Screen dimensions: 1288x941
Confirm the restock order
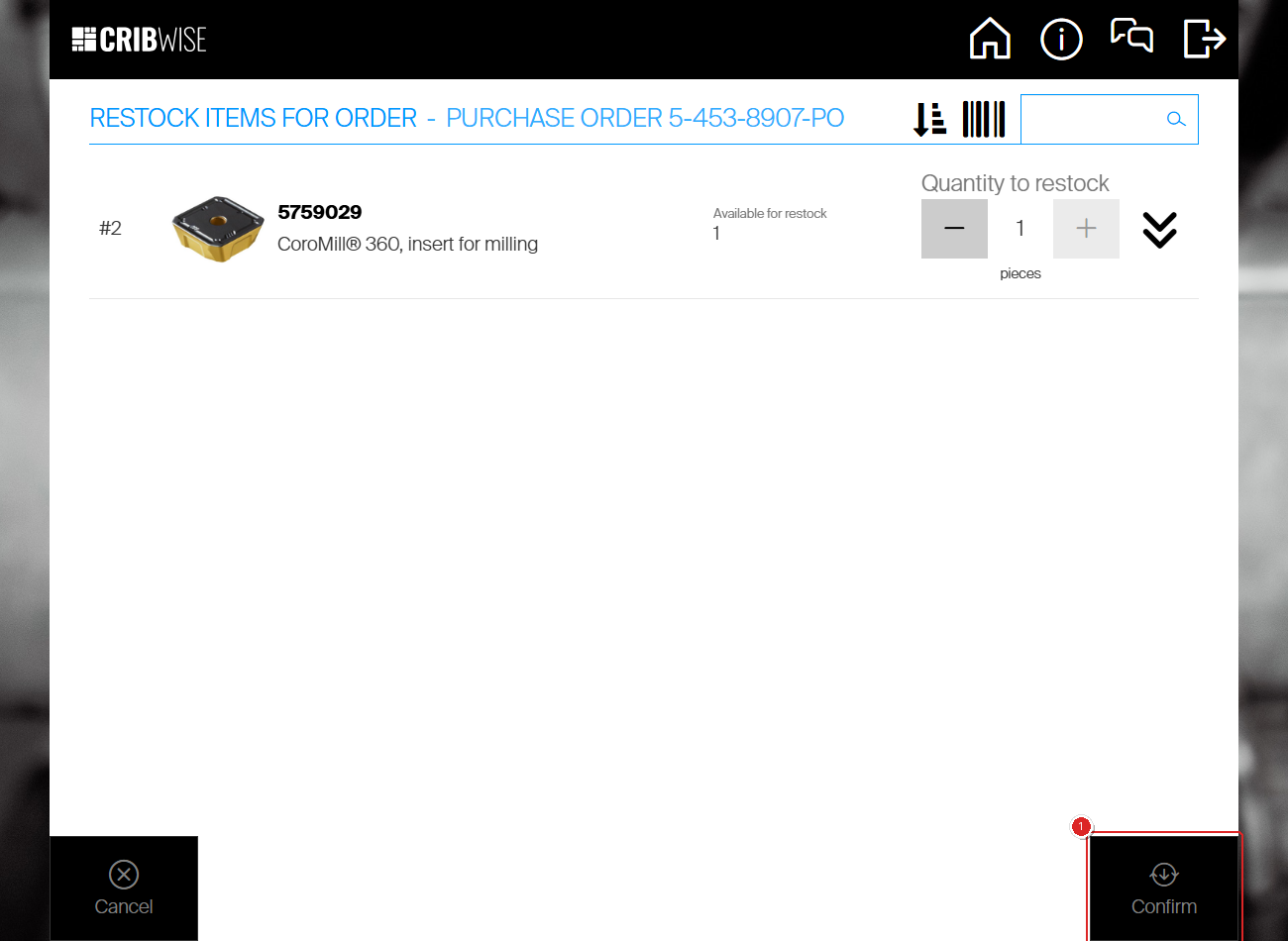[x=1163, y=888]
